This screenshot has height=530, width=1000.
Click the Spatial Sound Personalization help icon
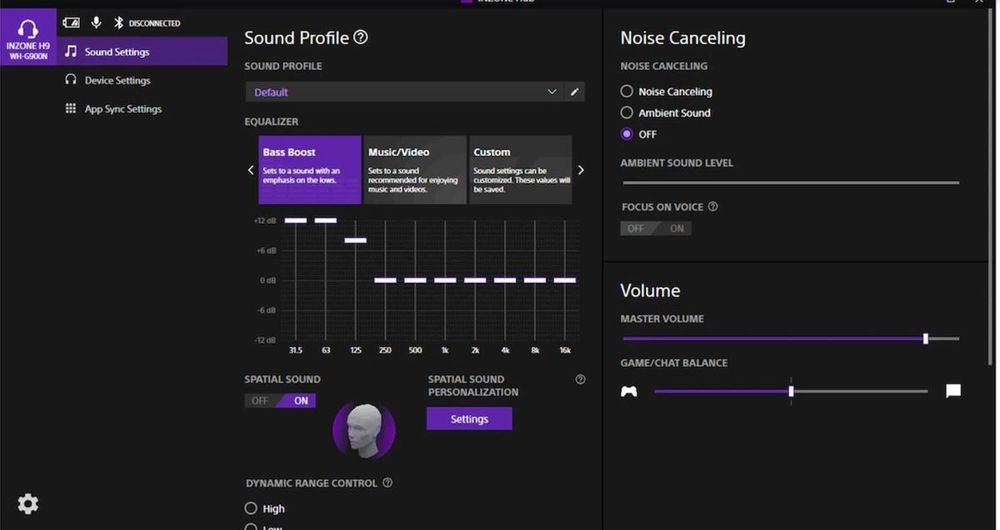coord(580,380)
